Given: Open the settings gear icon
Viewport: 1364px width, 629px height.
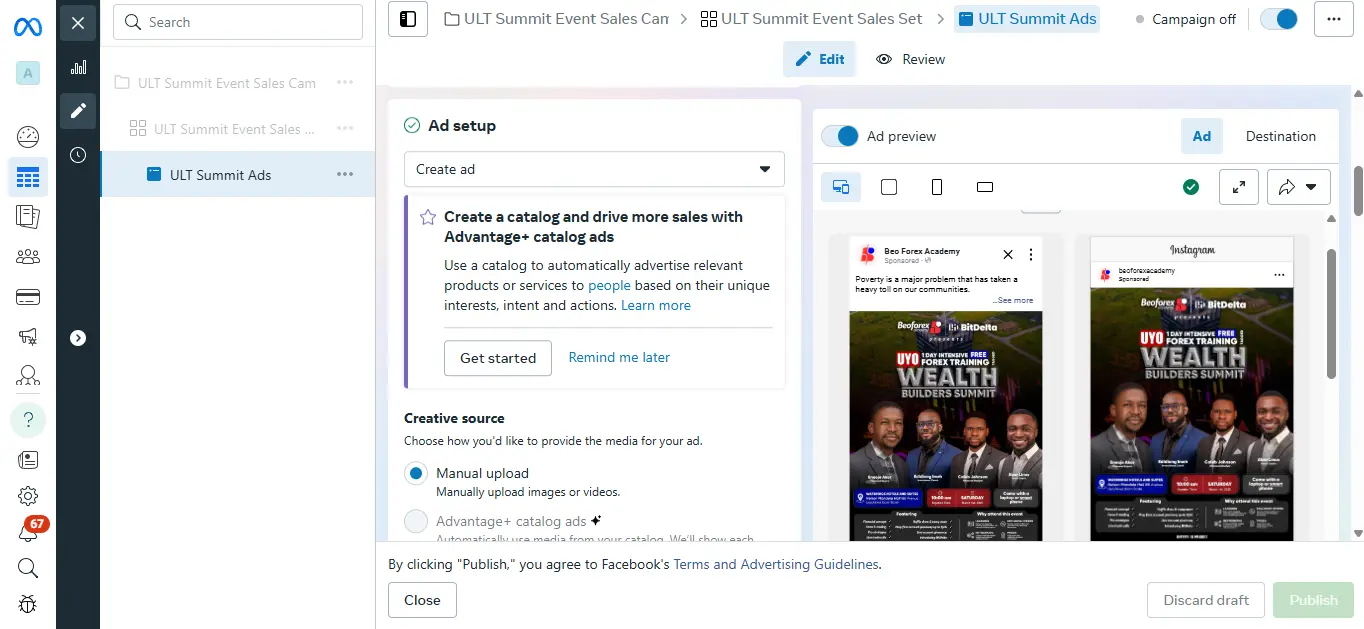Looking at the screenshot, I should 28,496.
